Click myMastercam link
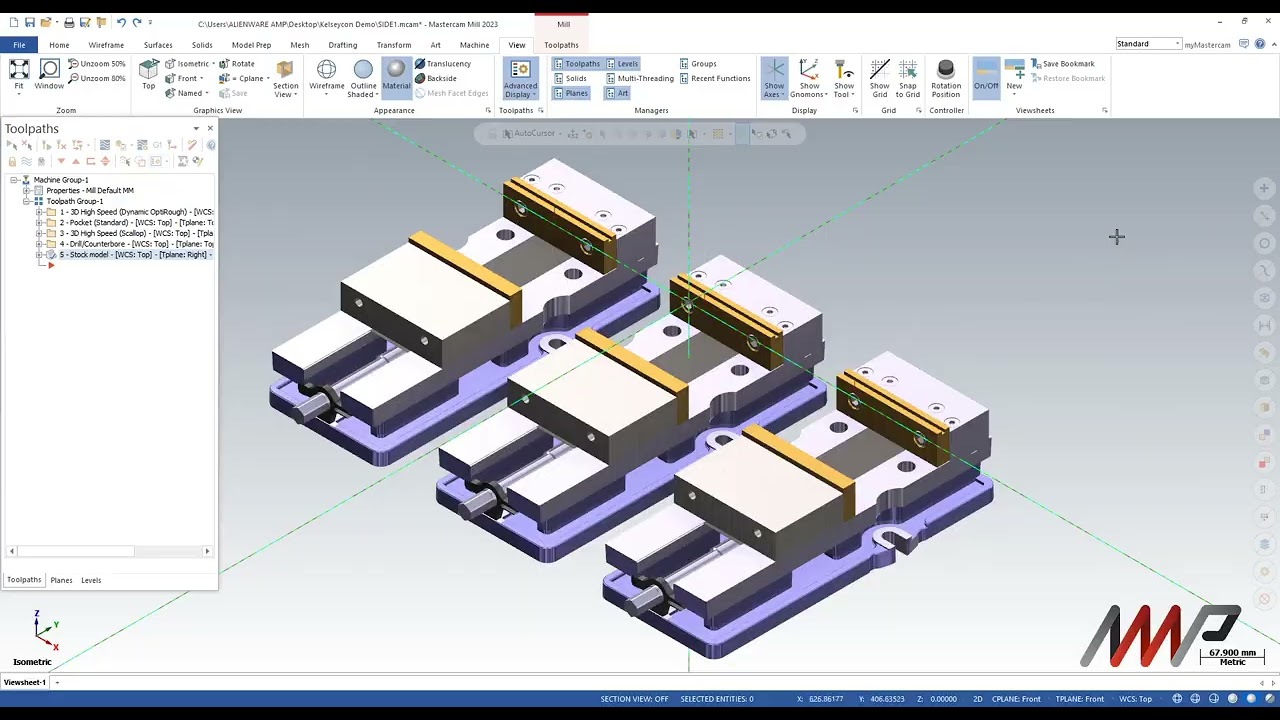This screenshot has width=1280, height=720. tap(1207, 45)
